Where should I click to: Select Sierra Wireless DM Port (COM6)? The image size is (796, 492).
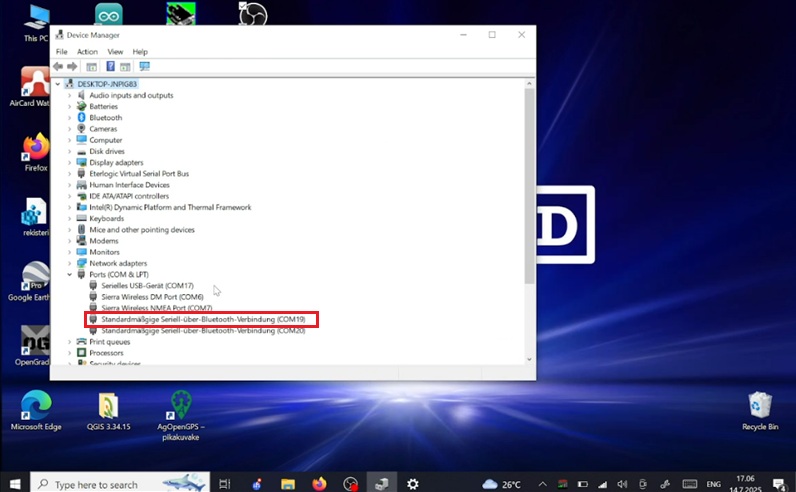click(152, 297)
